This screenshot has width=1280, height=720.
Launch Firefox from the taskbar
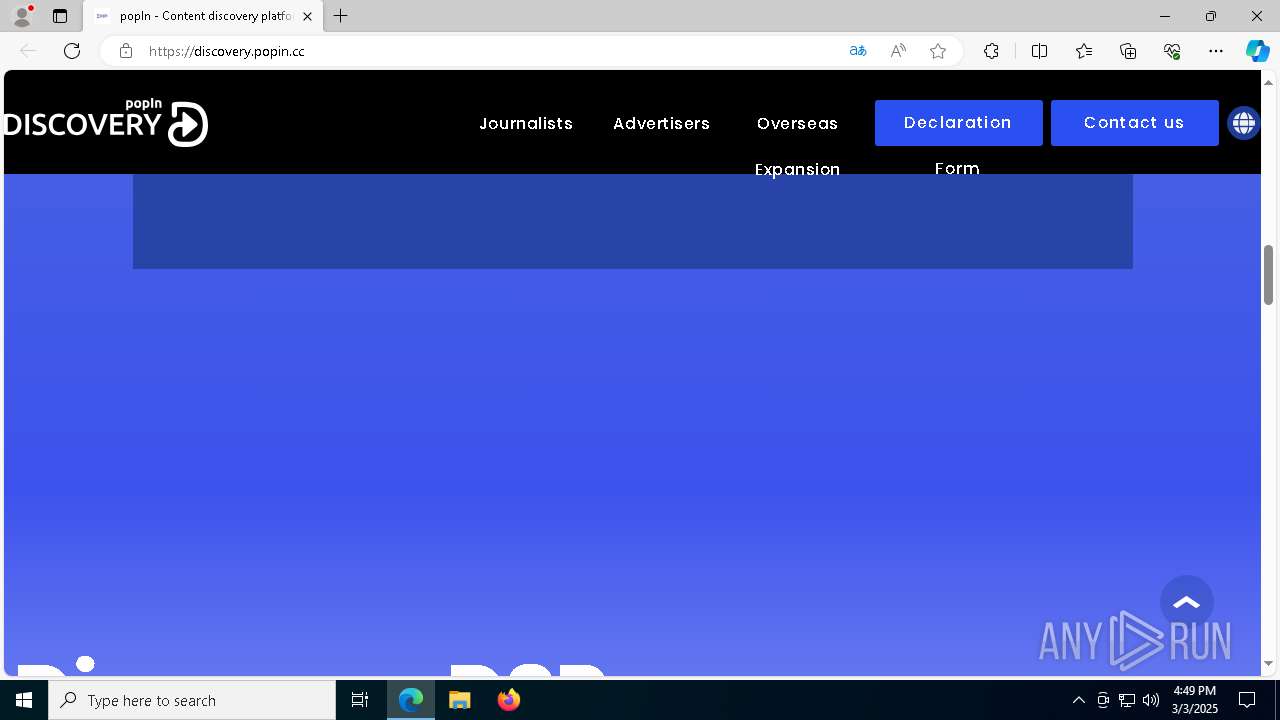(508, 700)
